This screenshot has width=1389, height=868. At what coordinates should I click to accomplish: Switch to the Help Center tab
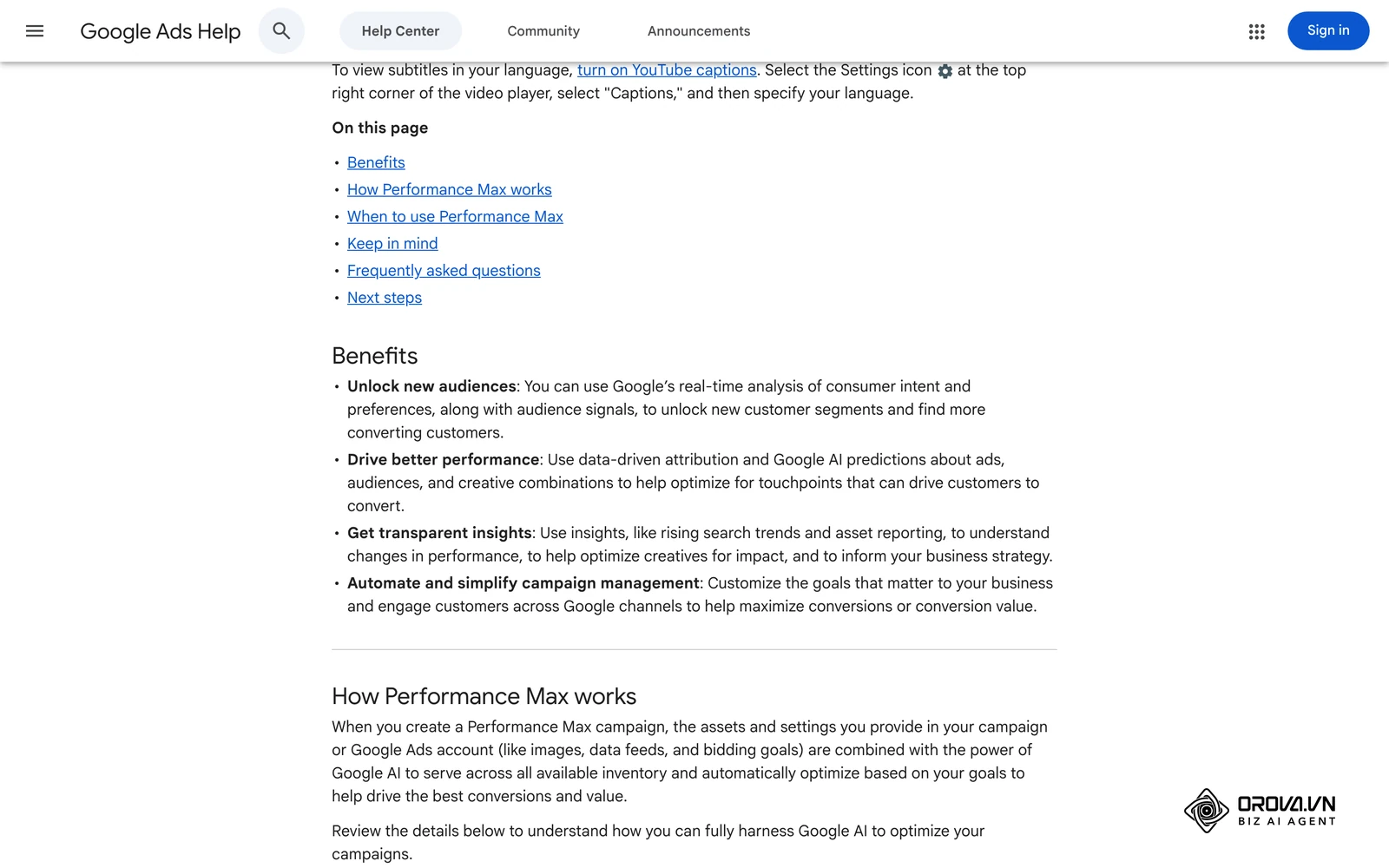click(400, 31)
